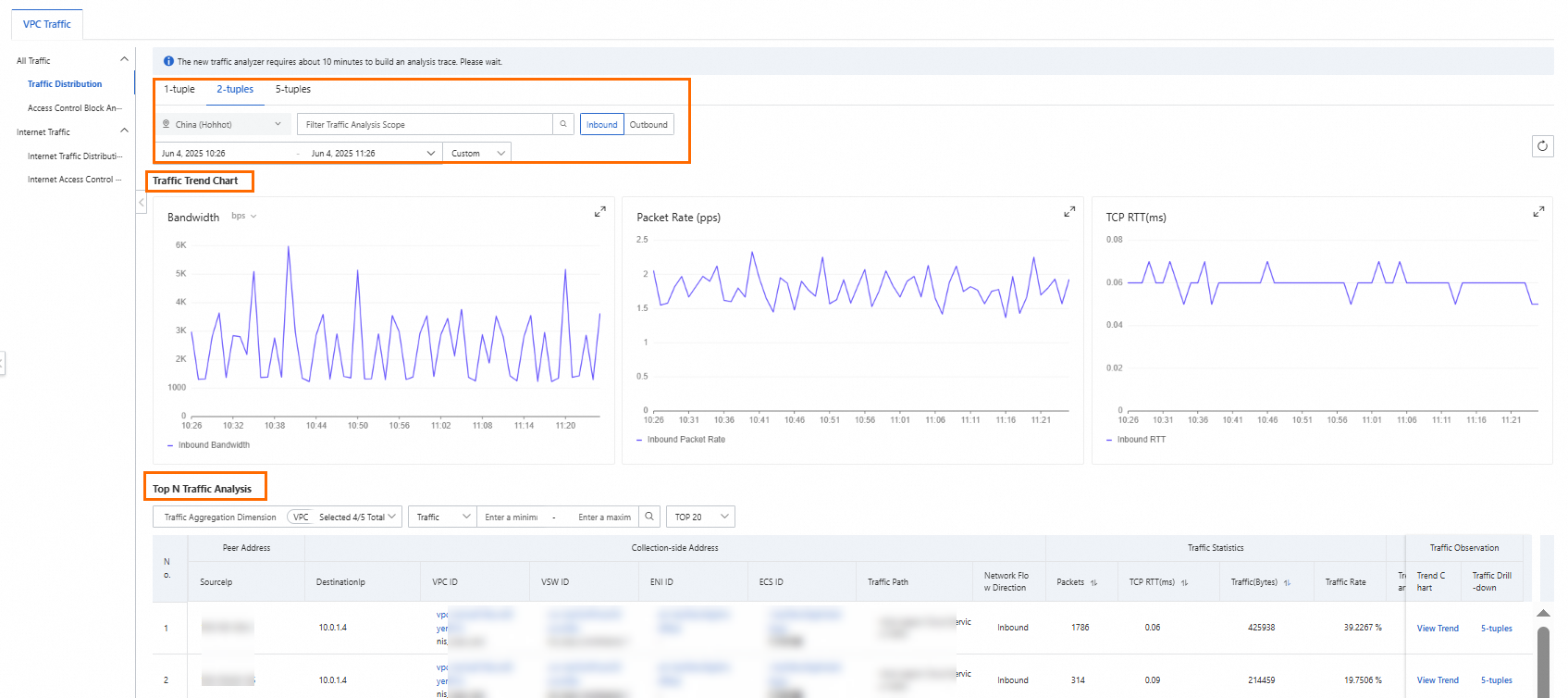The width and height of the screenshot is (1568, 698).
Task: Expand the Packet Rate chart to fullscreen
Action: pos(1069,212)
